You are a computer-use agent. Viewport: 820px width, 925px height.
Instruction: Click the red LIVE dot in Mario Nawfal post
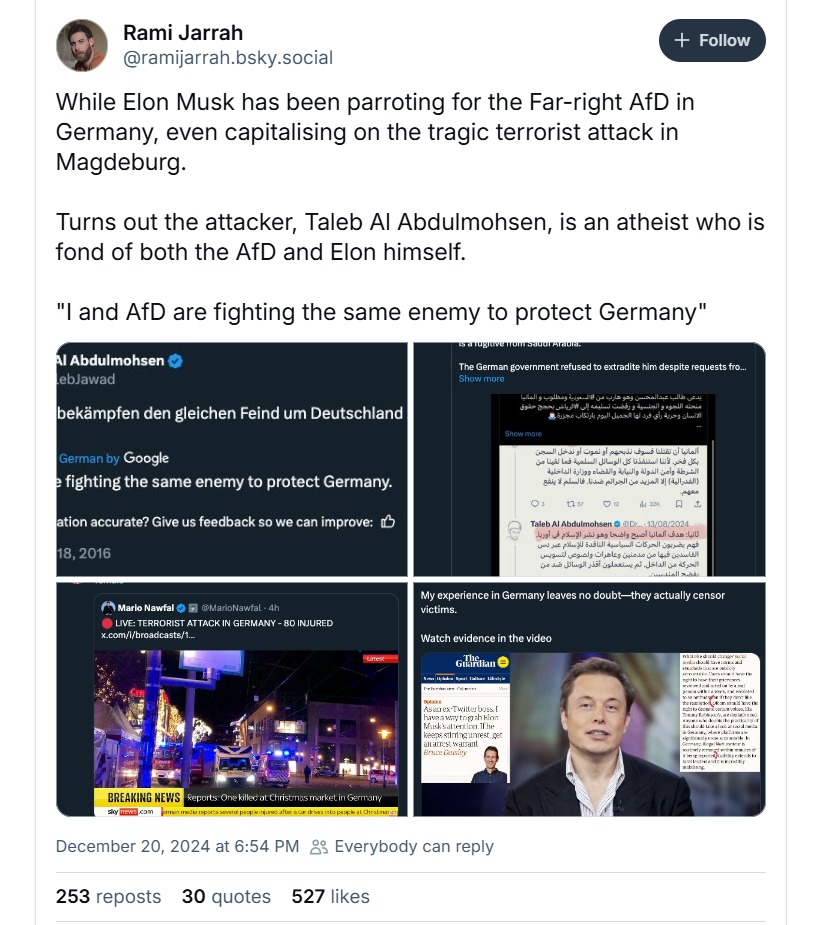click(x=106, y=623)
